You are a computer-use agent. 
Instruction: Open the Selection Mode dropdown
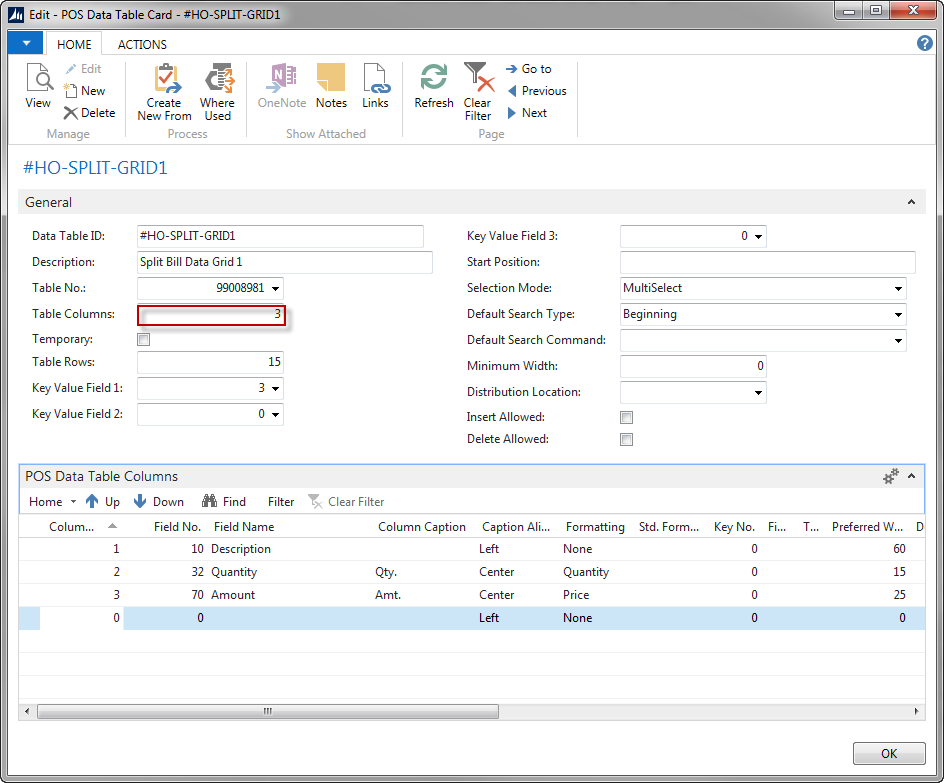click(898, 289)
